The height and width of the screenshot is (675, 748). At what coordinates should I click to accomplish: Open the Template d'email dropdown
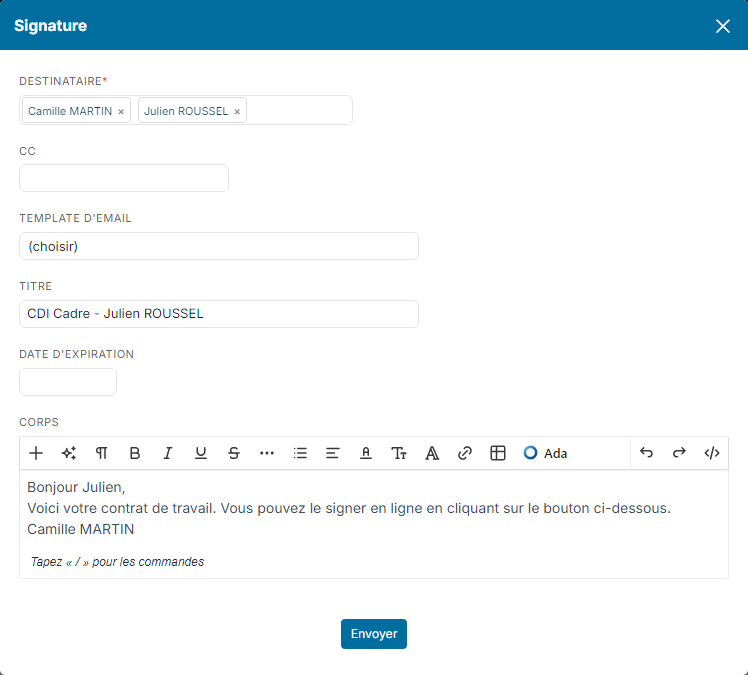[219, 246]
